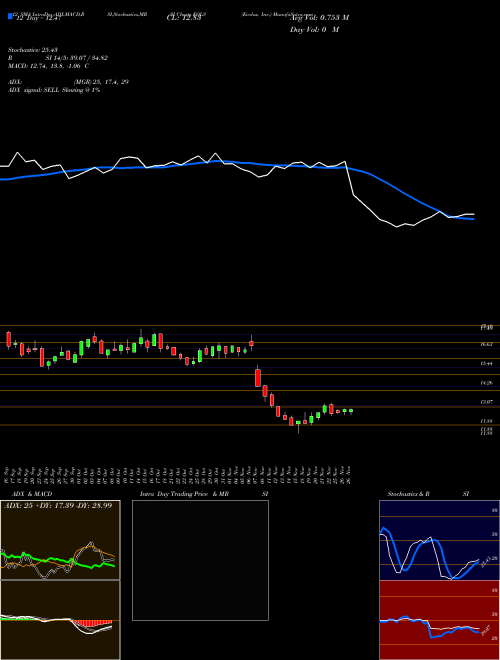Select the 'Day Vol: 0 M' text

click(314, 30)
